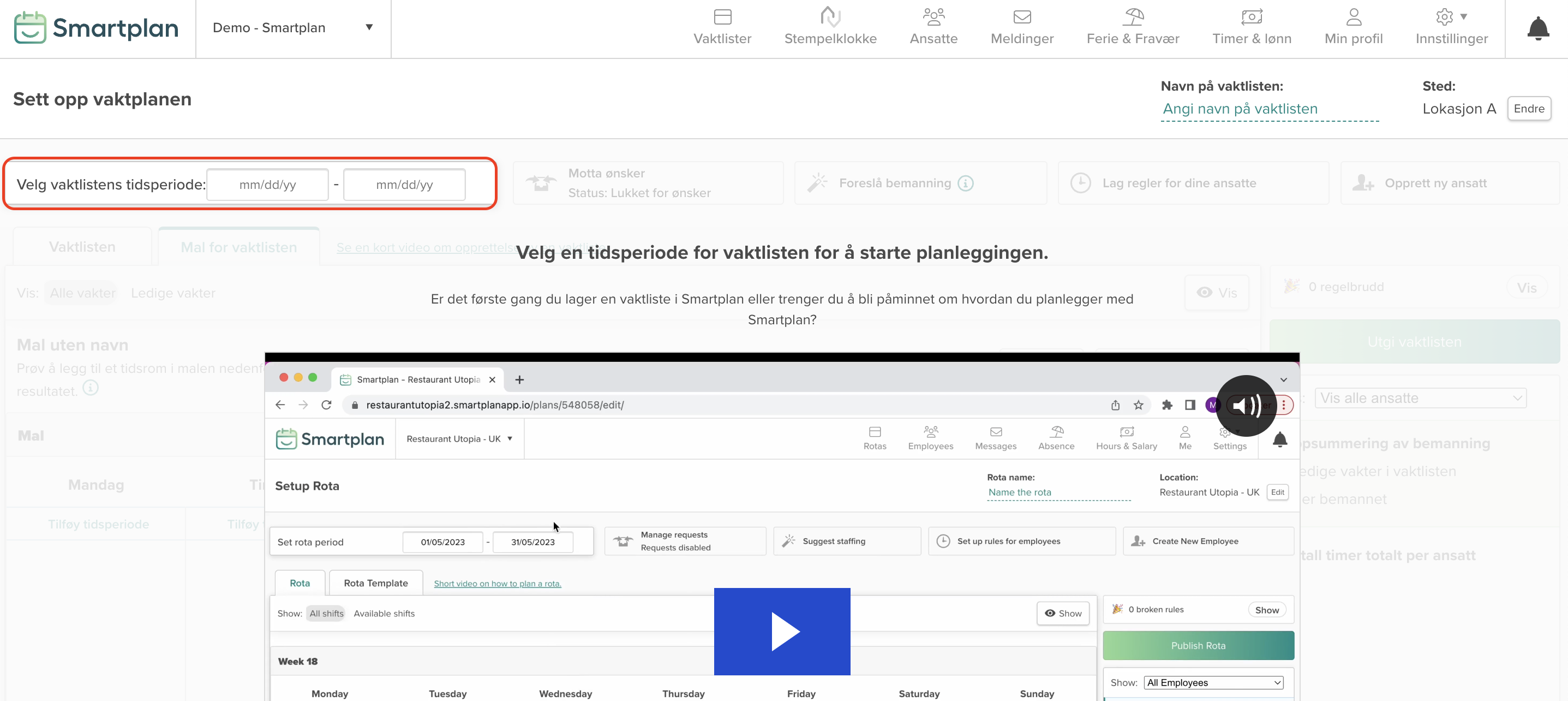The width and height of the screenshot is (1568, 701).
Task: Click the Smartplan logo
Action: (x=96, y=28)
